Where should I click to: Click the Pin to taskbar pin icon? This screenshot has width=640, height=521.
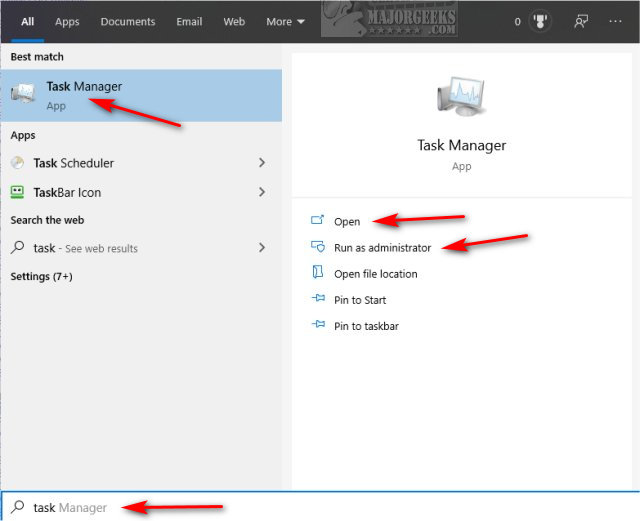[x=318, y=324]
